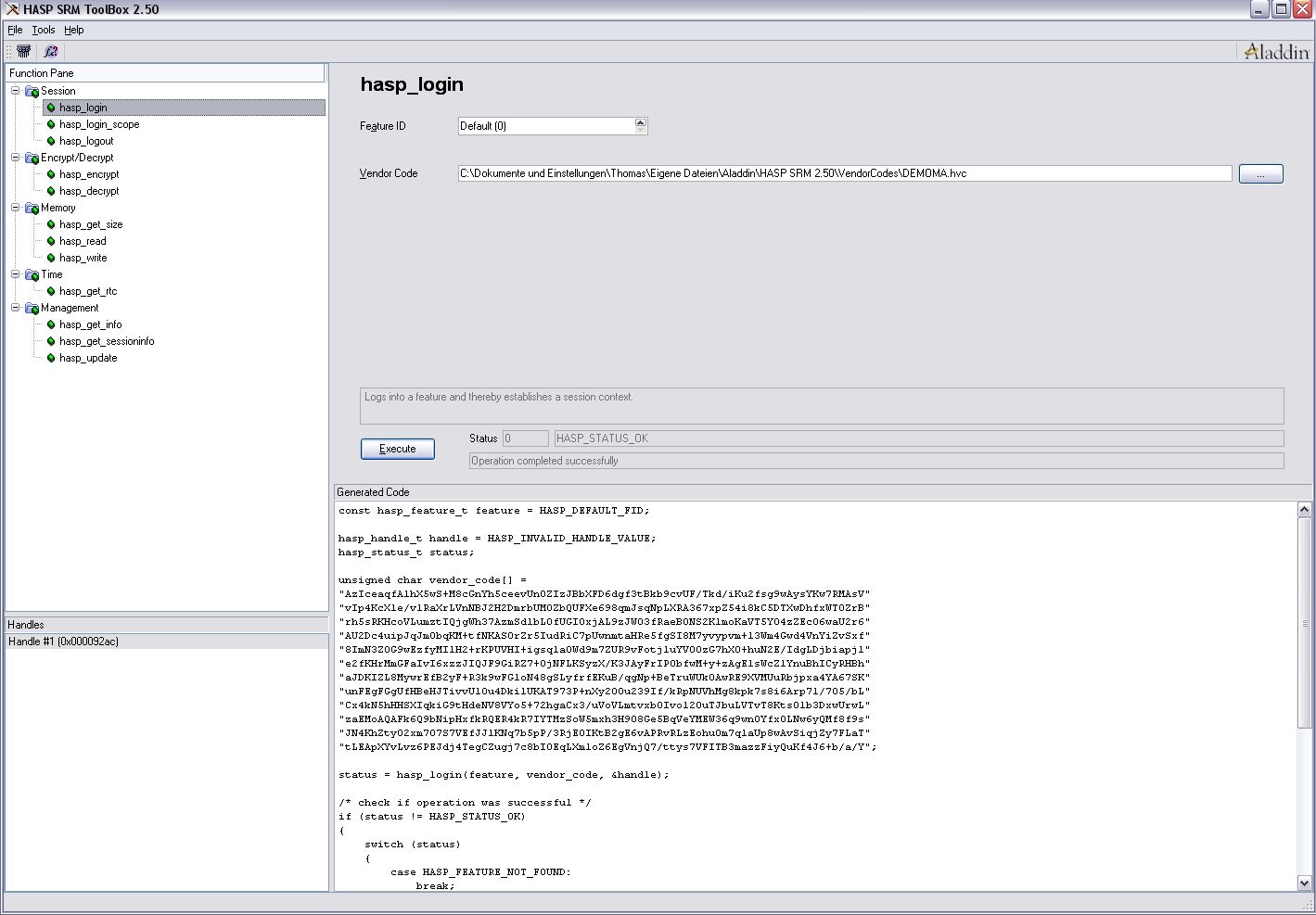Click the column-shaped toolbar icon
This screenshot has height=915, width=1316.
tap(23, 52)
